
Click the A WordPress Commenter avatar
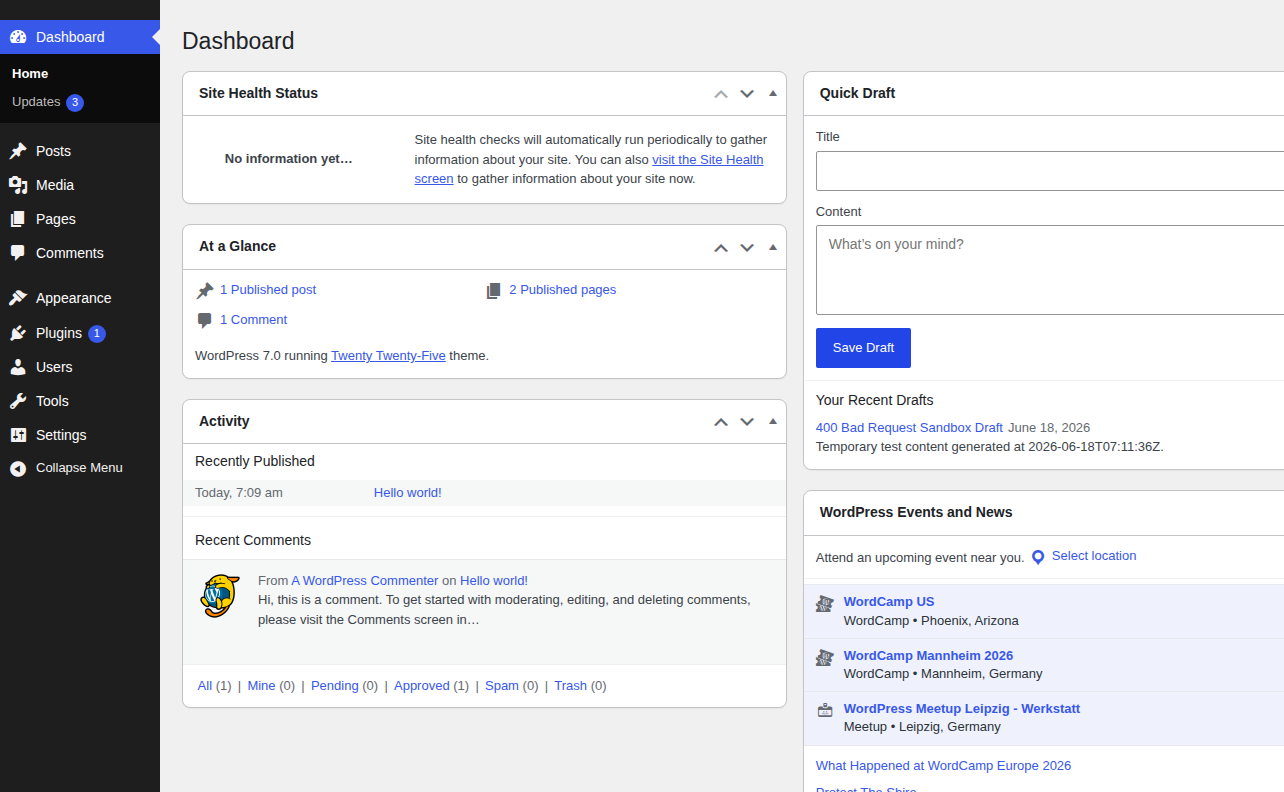pos(219,596)
